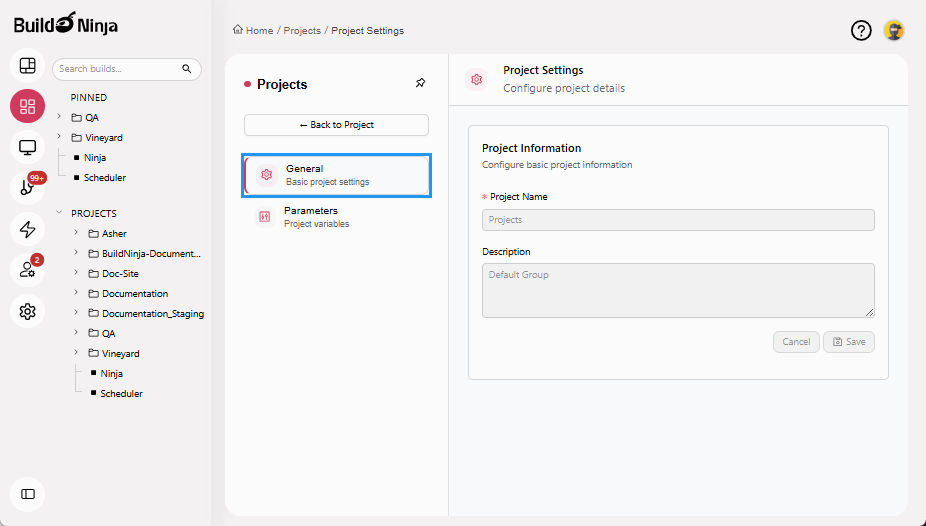Click the Parameters sliders icon

point(265,217)
